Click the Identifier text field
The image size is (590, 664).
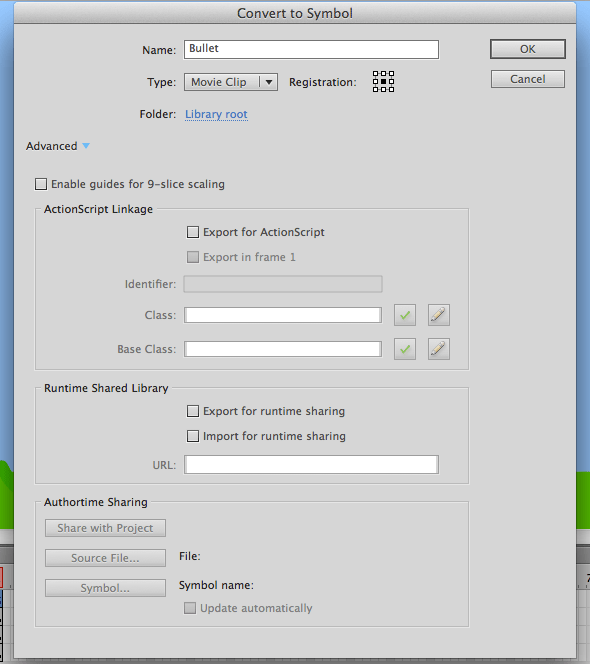[283, 284]
